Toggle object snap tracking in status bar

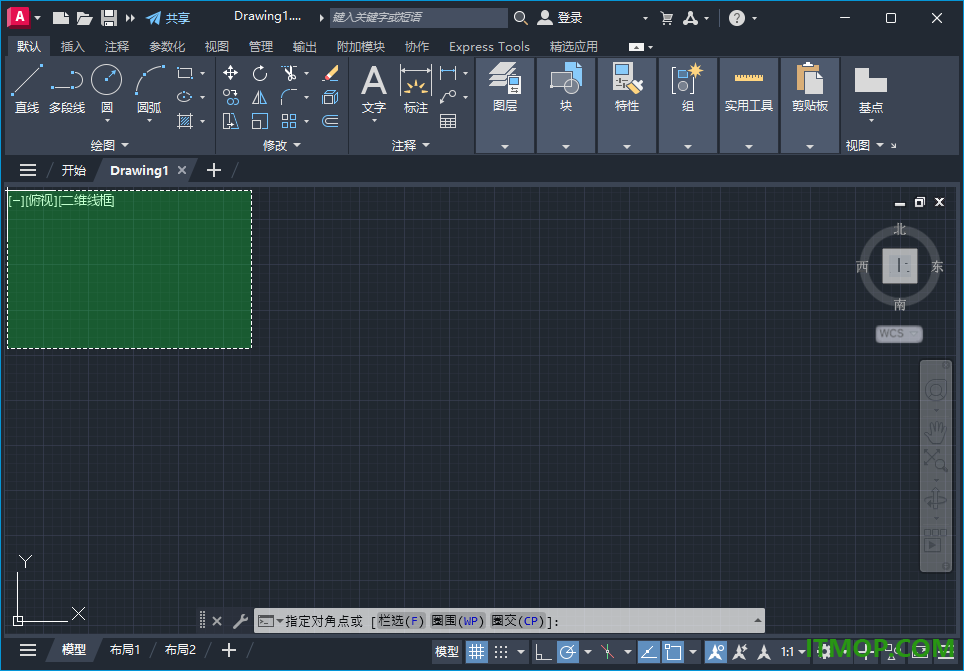click(x=649, y=651)
